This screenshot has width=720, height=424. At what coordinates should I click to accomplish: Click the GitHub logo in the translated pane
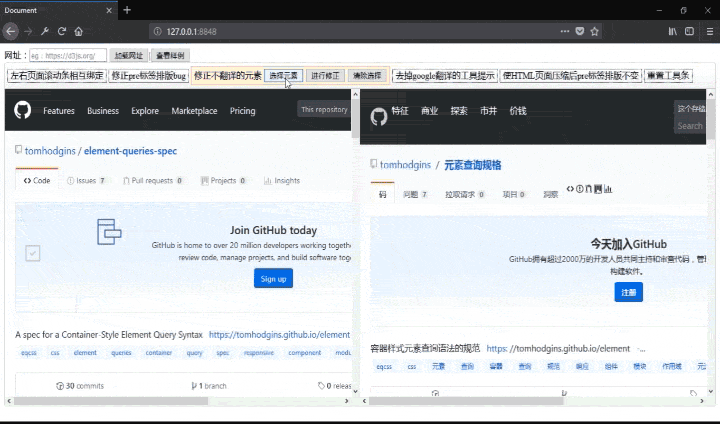tap(379, 117)
